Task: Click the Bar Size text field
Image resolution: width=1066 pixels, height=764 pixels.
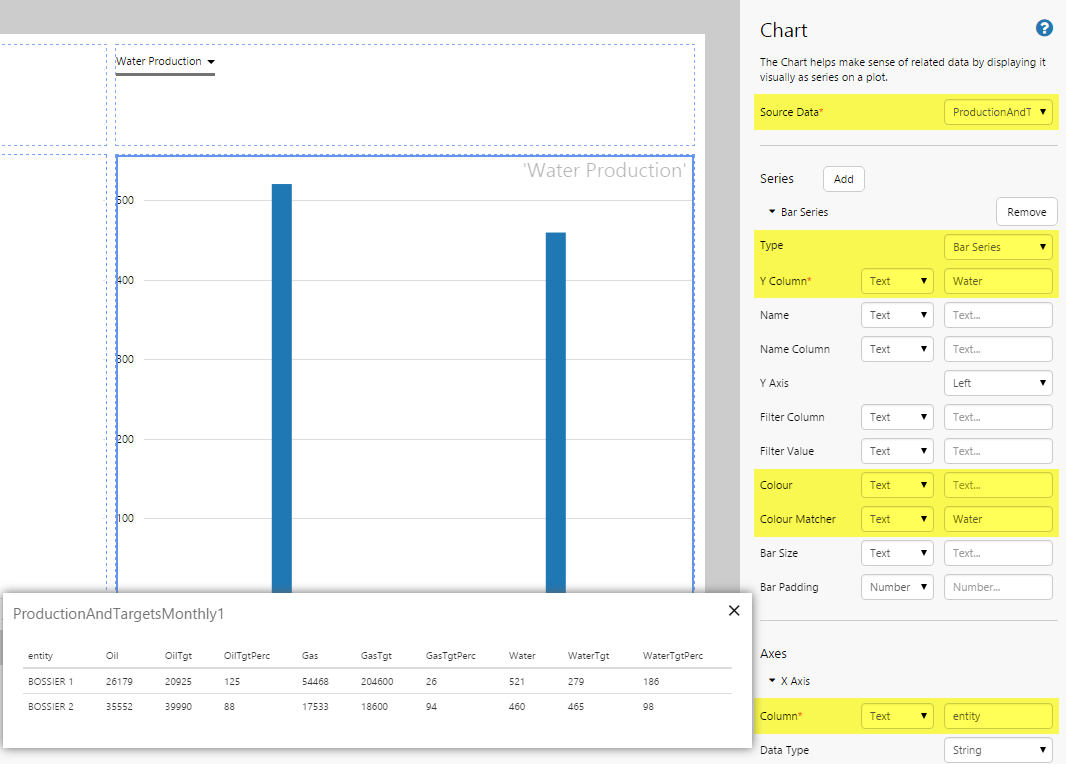Action: 998,553
